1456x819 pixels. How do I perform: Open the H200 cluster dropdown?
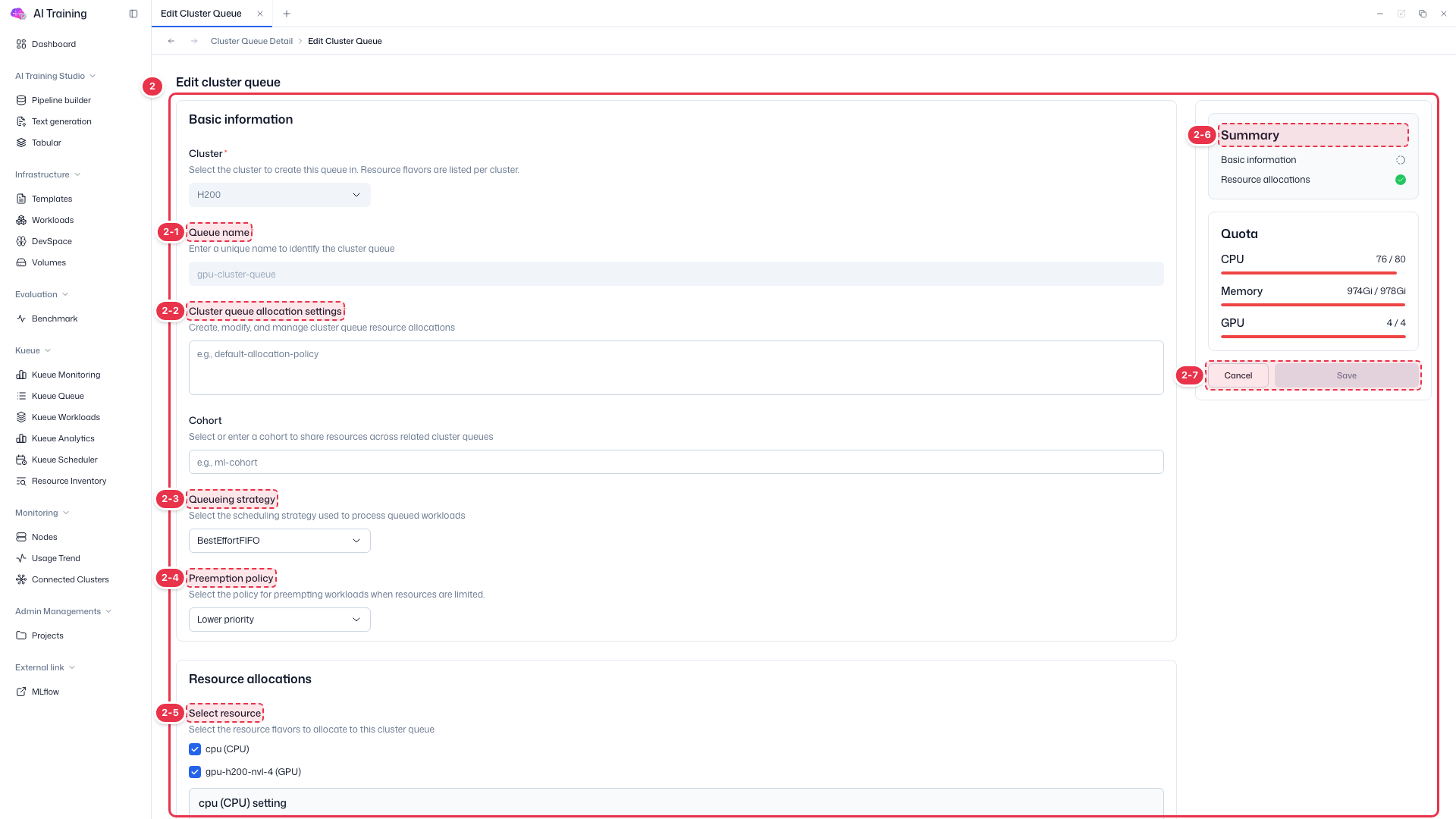280,195
